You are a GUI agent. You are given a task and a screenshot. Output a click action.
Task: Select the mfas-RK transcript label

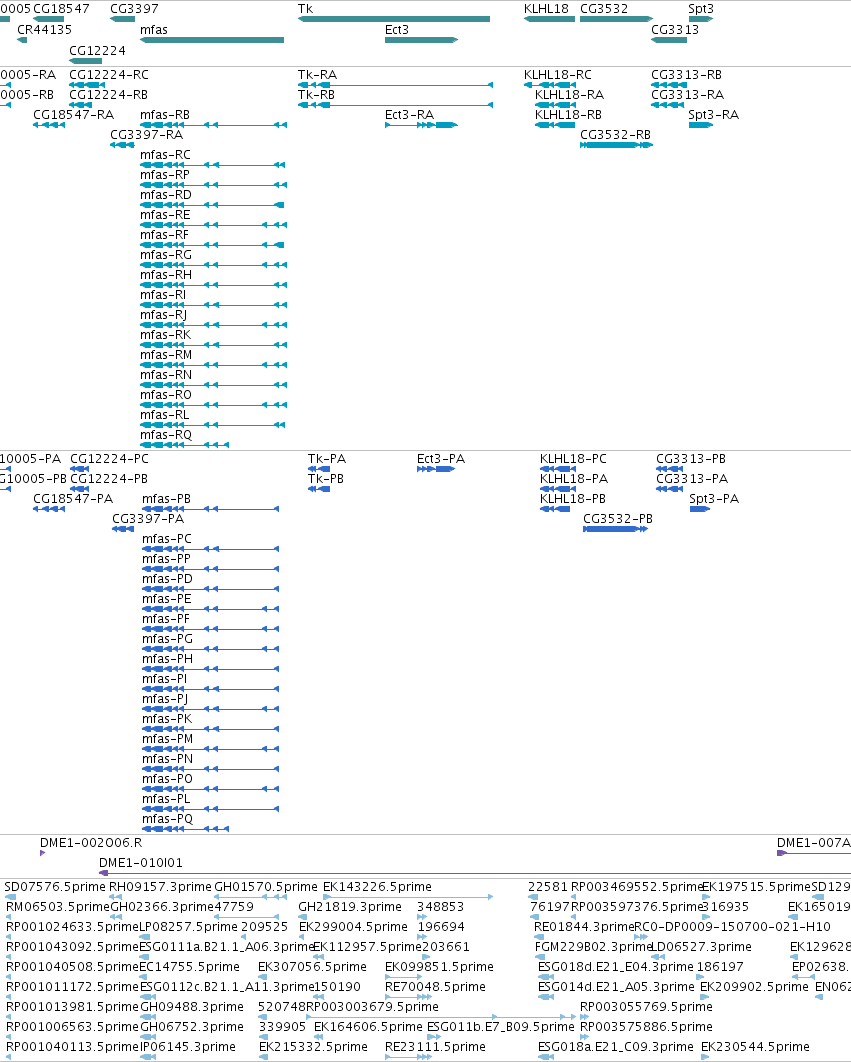[165, 335]
